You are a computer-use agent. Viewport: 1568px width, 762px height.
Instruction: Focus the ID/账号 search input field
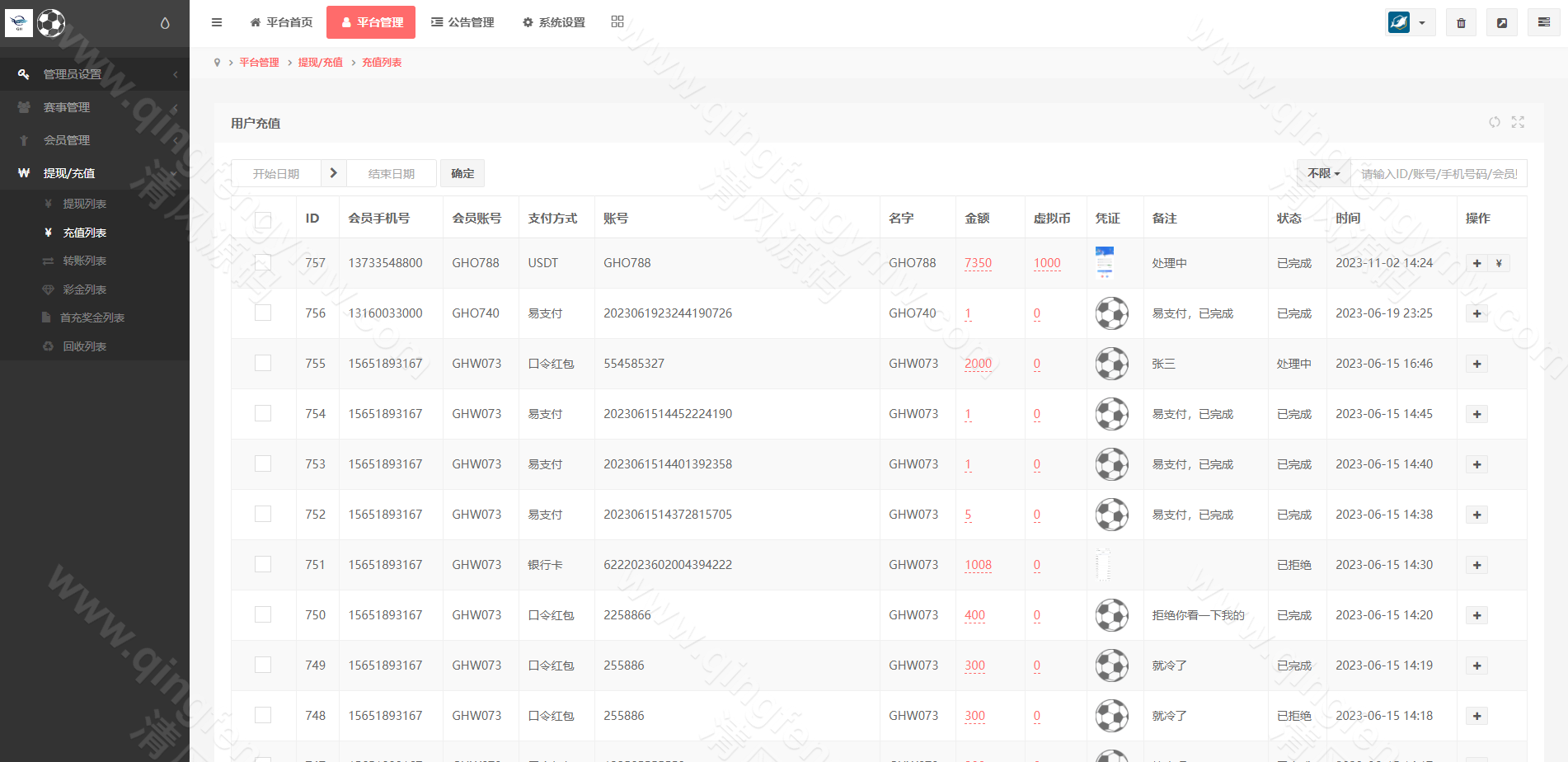1439,174
